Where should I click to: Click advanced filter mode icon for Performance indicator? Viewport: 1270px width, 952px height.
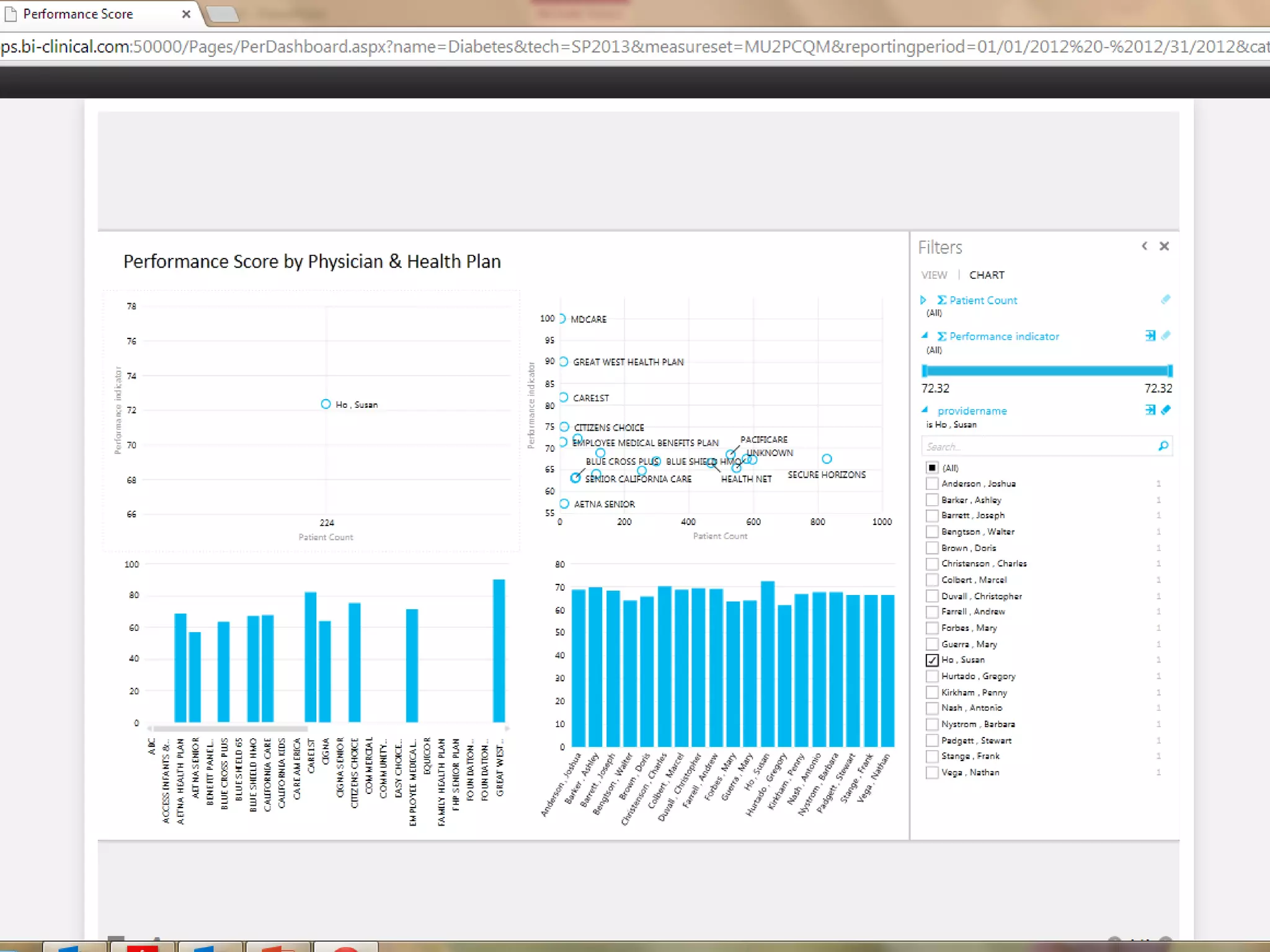[1150, 336]
